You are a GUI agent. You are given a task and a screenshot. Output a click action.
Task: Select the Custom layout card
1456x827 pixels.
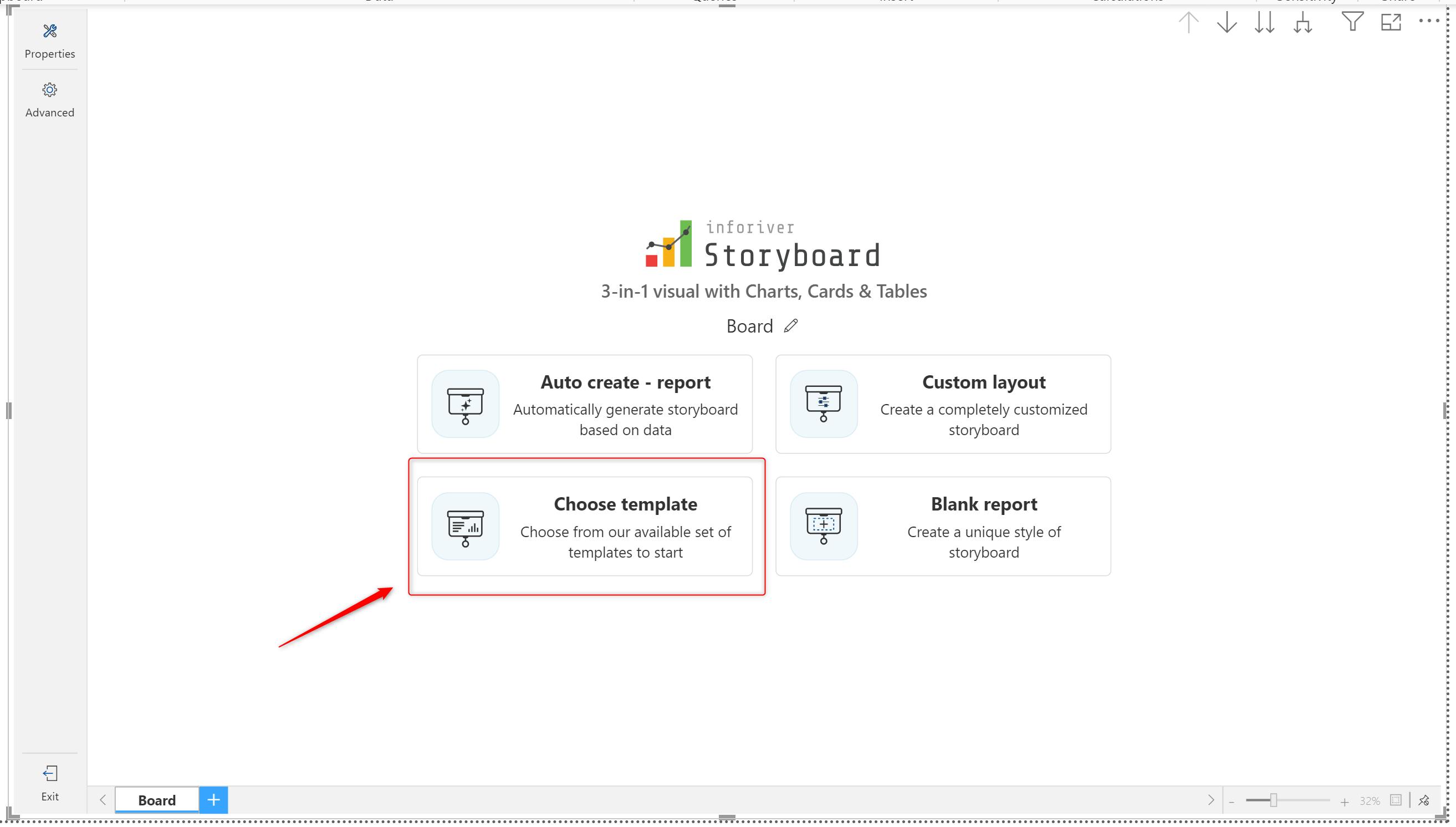click(x=943, y=404)
